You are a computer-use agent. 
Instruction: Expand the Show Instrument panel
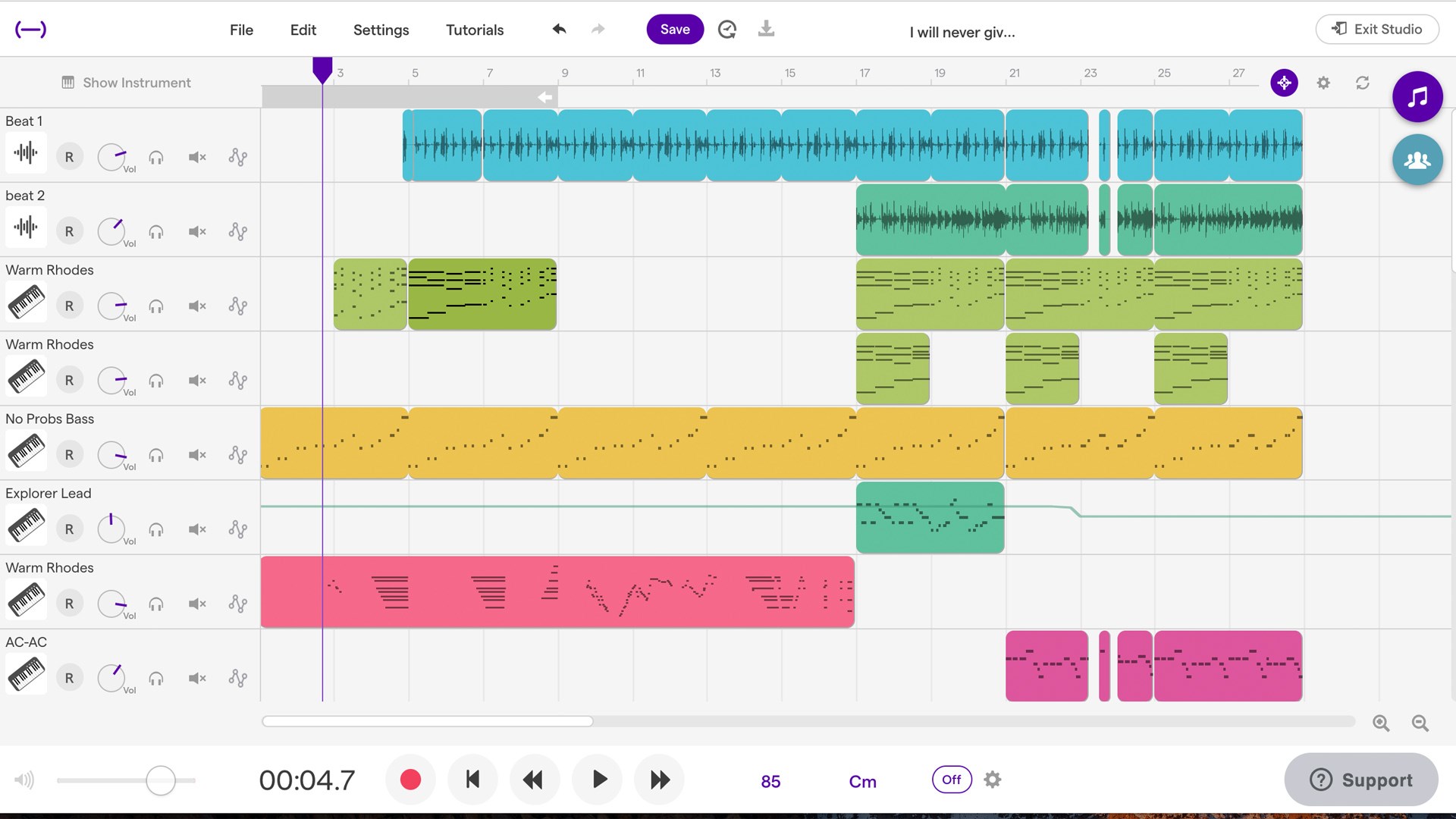pyautogui.click(x=127, y=83)
